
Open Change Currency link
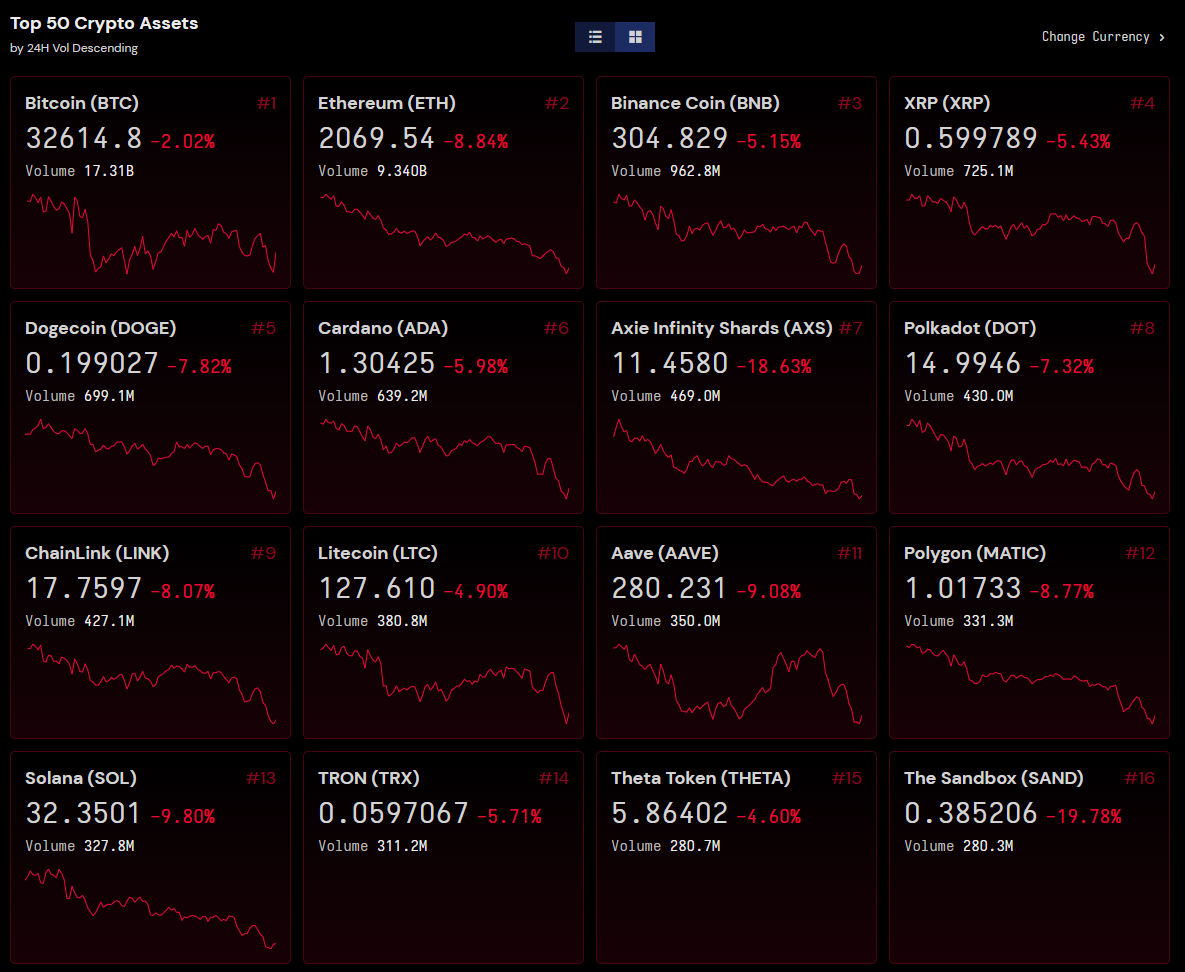[1103, 37]
